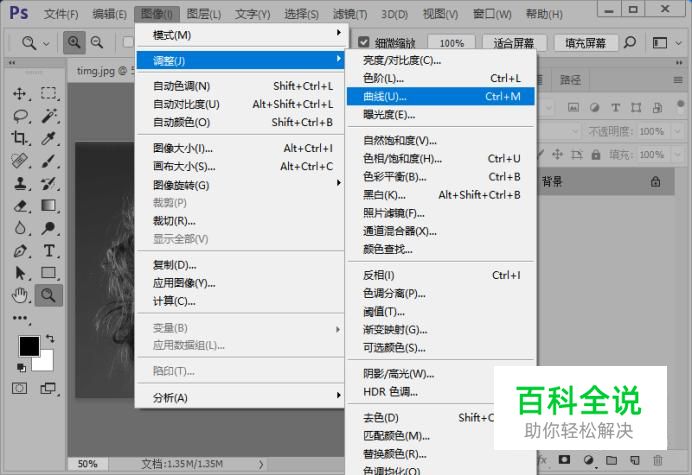Toggle the lock icon on 背景 layer
The height and width of the screenshot is (475, 692).
[x=655, y=181]
